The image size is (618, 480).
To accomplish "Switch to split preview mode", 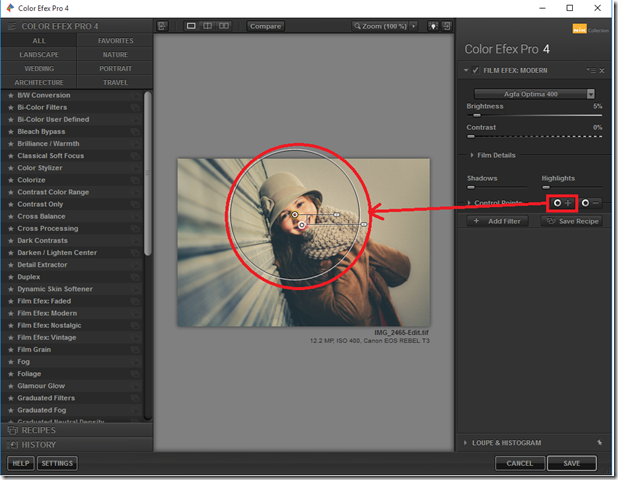I will [x=207, y=26].
